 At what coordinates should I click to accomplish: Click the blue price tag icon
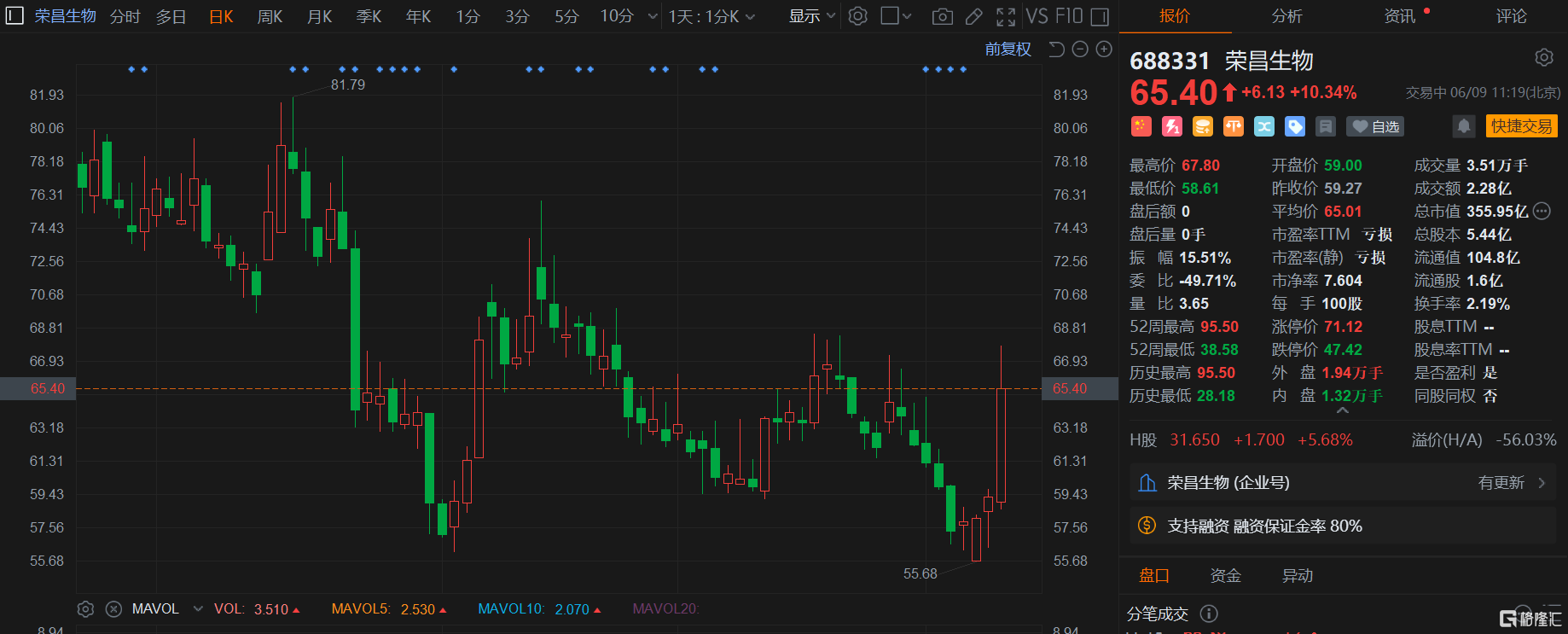[1295, 126]
